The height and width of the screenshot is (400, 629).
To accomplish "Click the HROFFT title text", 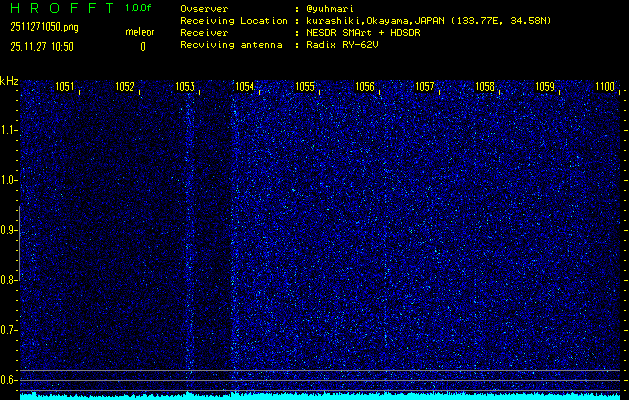I will (62, 8).
